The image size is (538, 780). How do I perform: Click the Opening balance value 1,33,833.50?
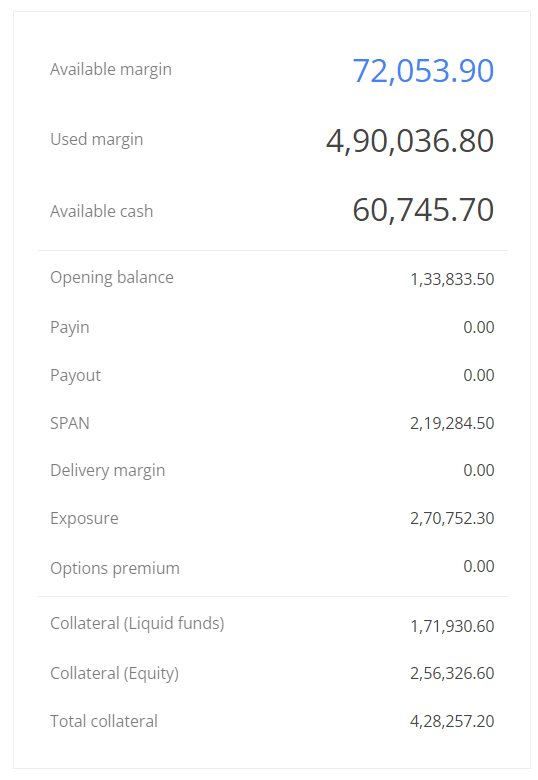pos(452,280)
